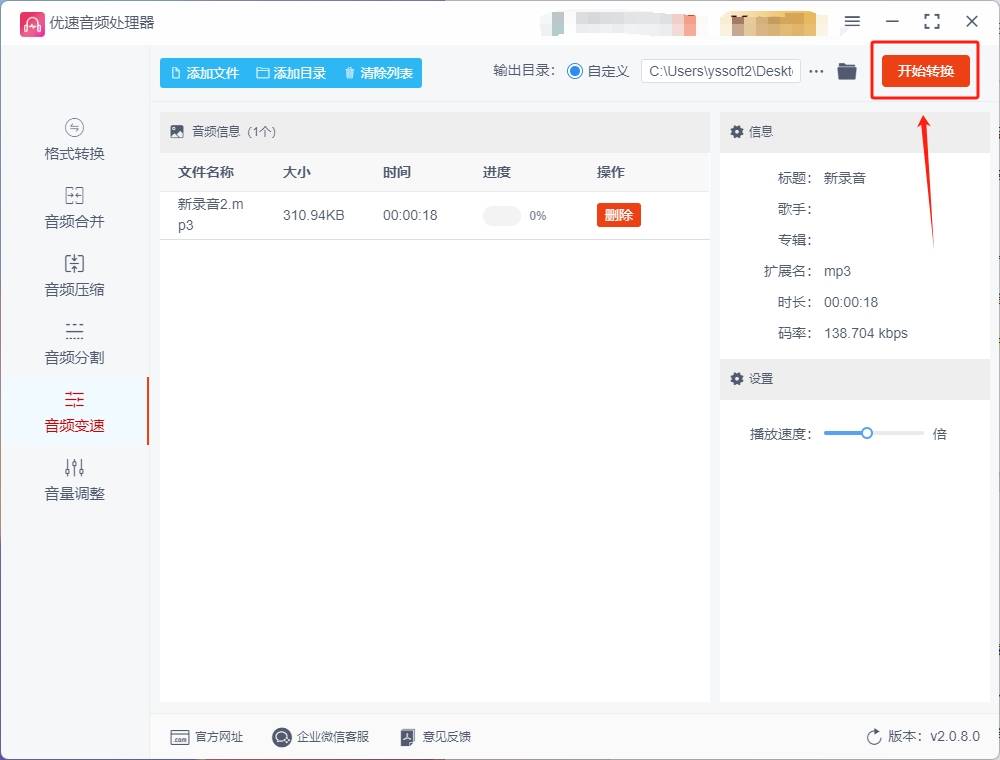The image size is (1000, 760).
Task: Click 添加目录 to add a folder
Action: 291,73
